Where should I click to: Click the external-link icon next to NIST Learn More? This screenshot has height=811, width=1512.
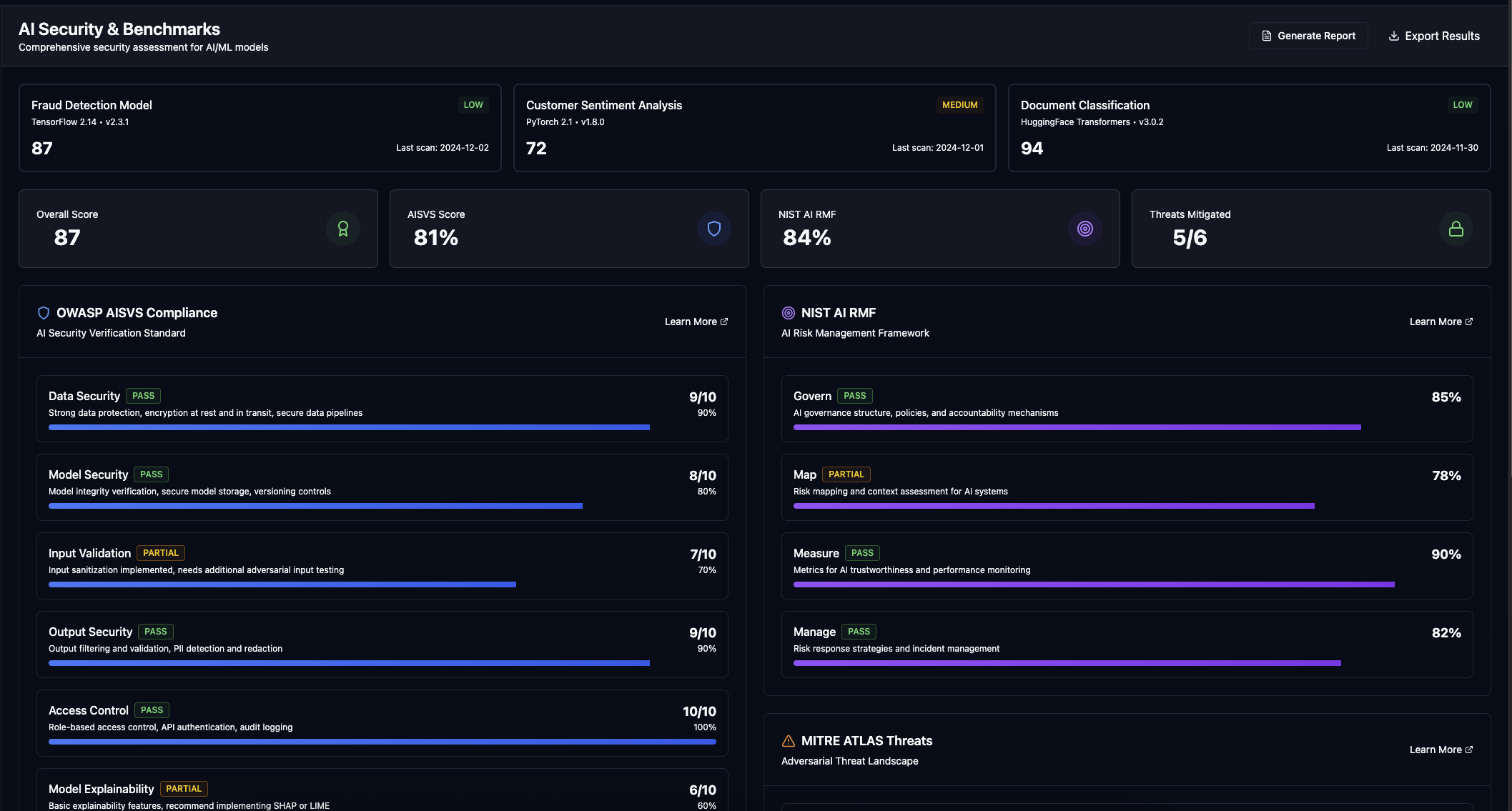pyautogui.click(x=1469, y=321)
